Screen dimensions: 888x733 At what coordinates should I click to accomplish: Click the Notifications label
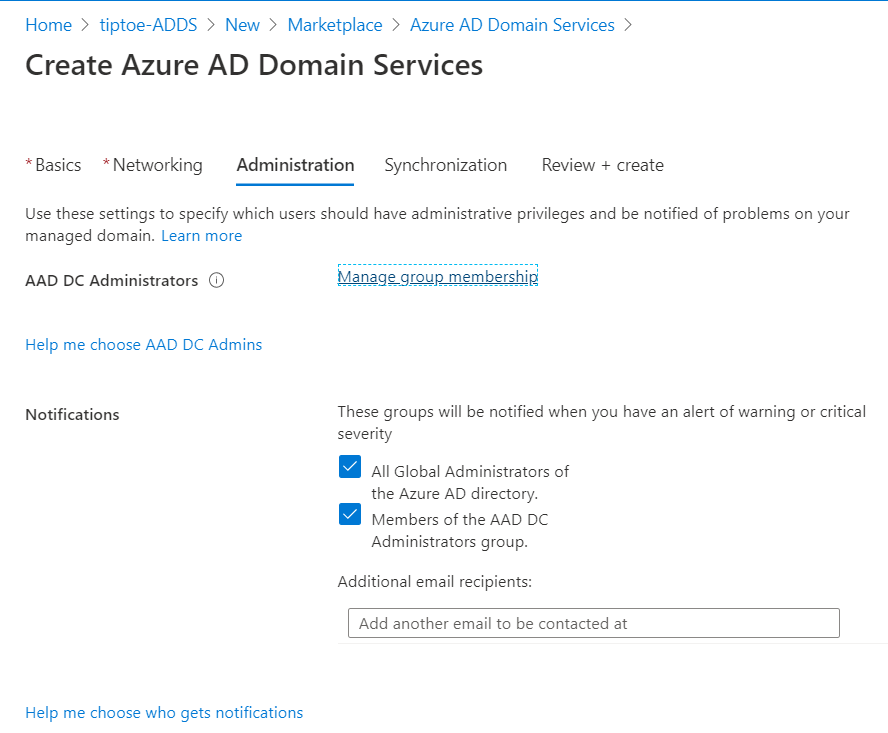click(72, 415)
